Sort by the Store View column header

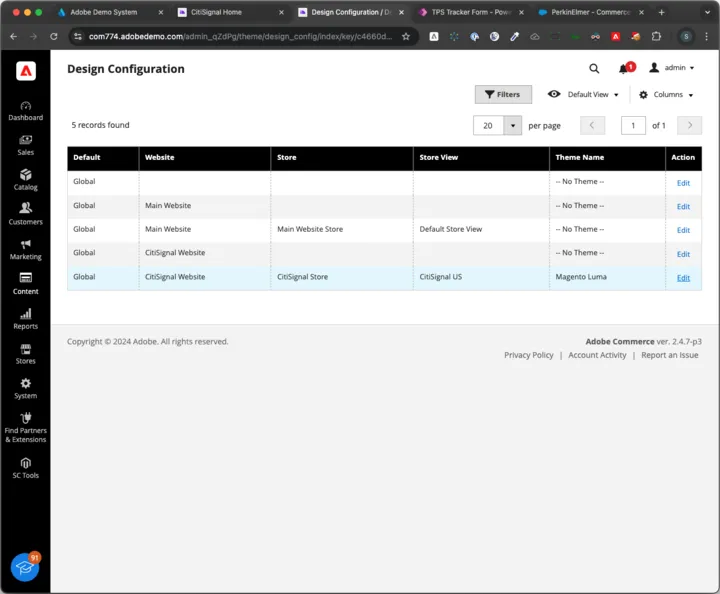click(481, 157)
